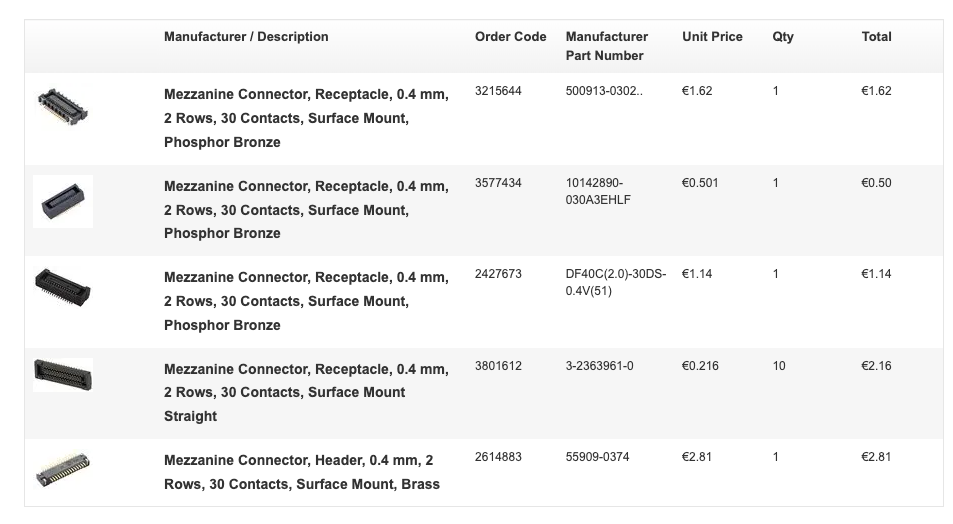Click the Manufacturer / Description column header
This screenshot has height=524, width=953.
tap(246, 37)
